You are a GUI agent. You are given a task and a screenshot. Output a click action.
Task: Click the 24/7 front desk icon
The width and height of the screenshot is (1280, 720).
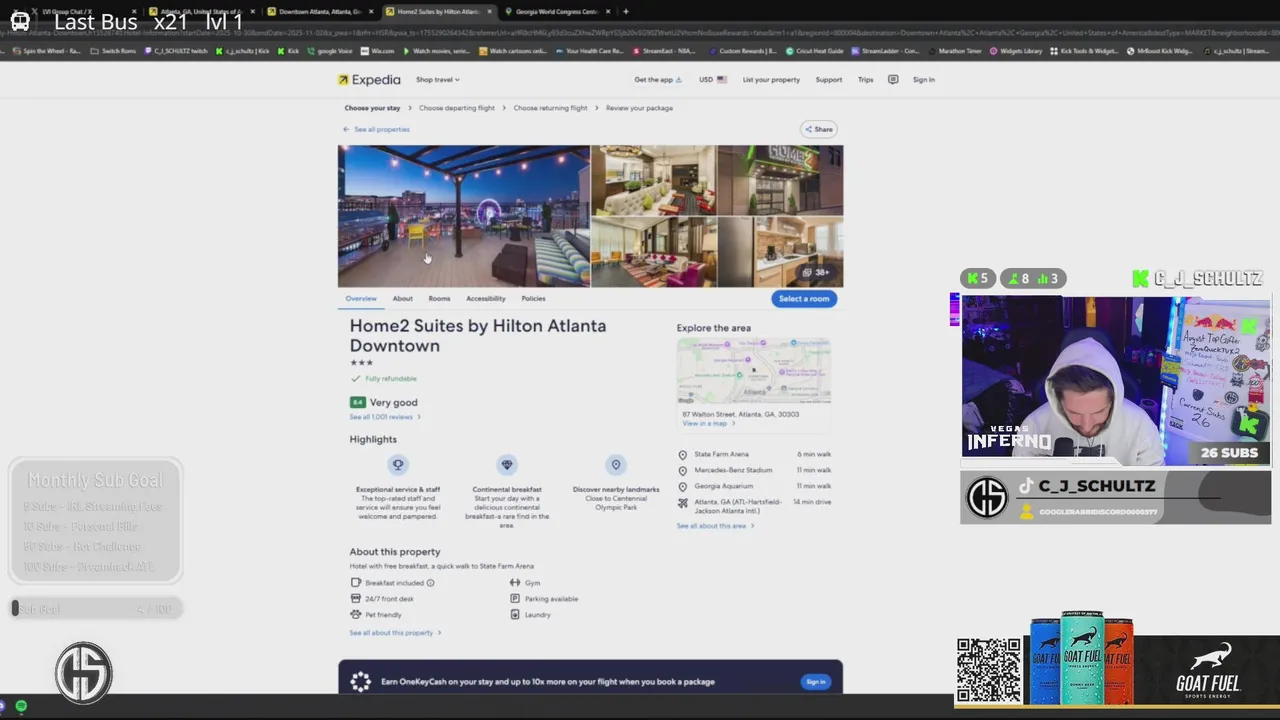(x=355, y=599)
